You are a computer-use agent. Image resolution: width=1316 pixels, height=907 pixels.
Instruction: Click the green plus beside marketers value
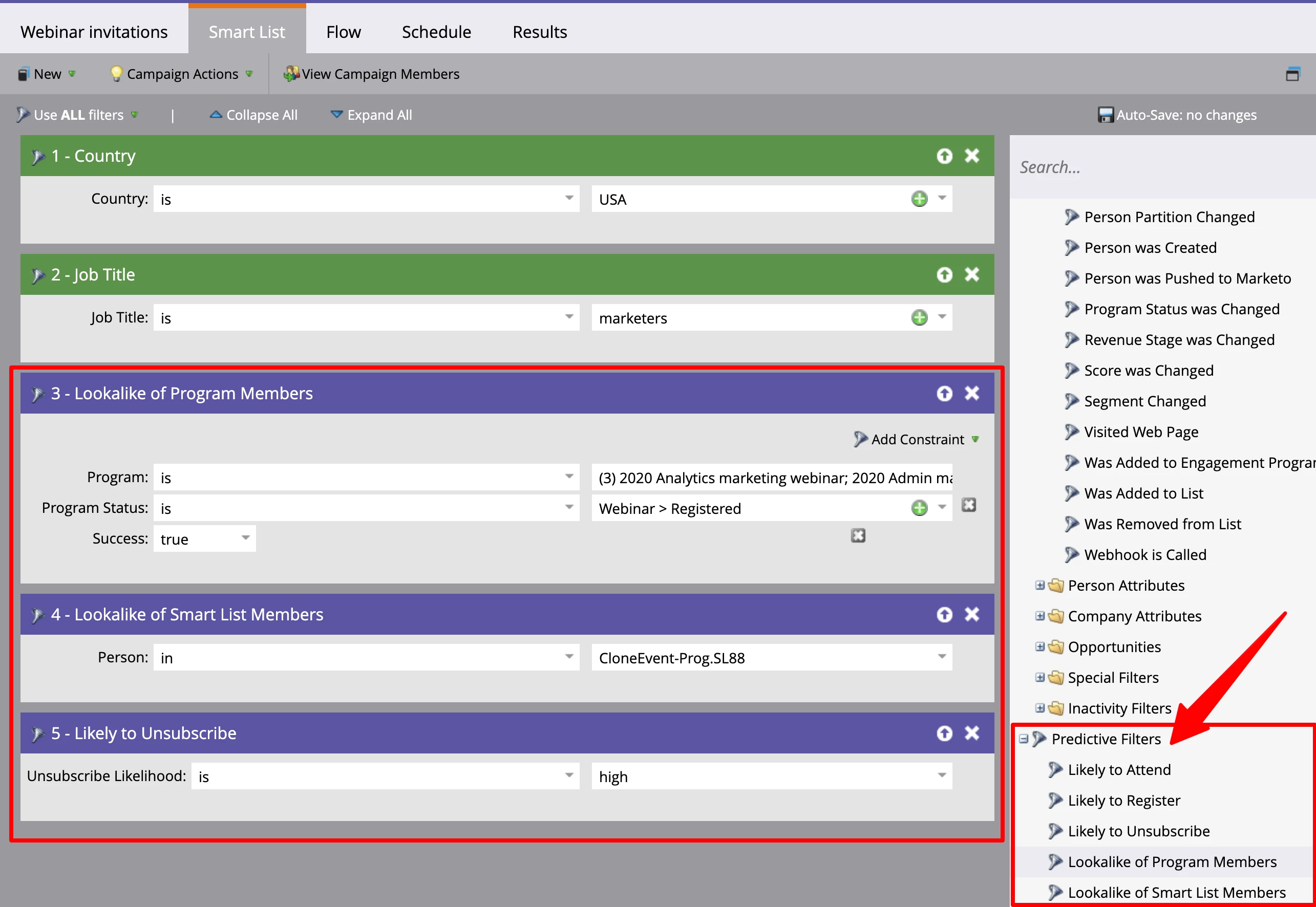pos(919,318)
